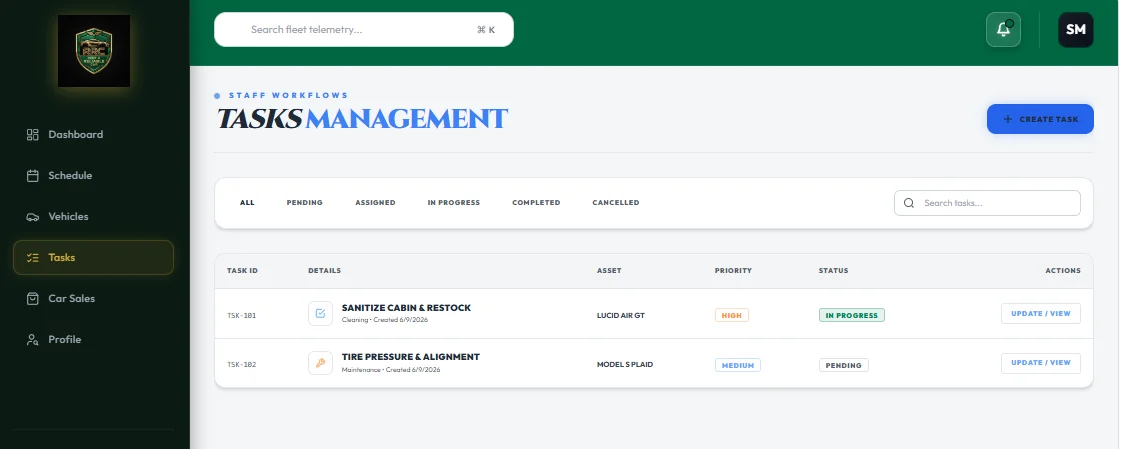Screen dimensions: 1121x449
Task: Click the magnifier icon in Search tasks
Action: pos(909,203)
